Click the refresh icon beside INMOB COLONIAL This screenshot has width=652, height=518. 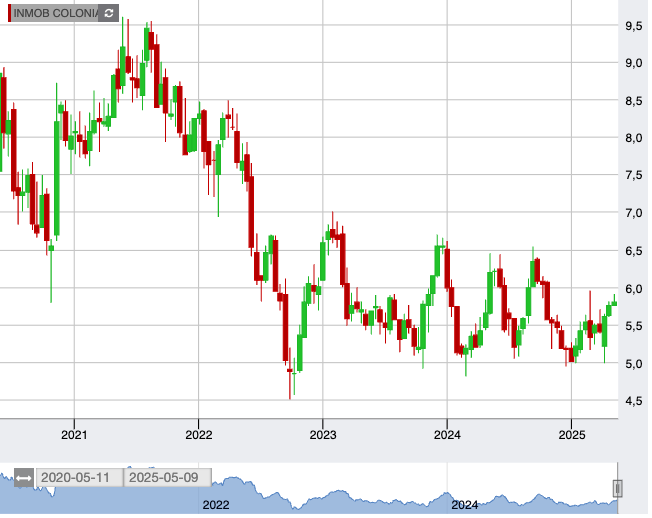point(109,13)
